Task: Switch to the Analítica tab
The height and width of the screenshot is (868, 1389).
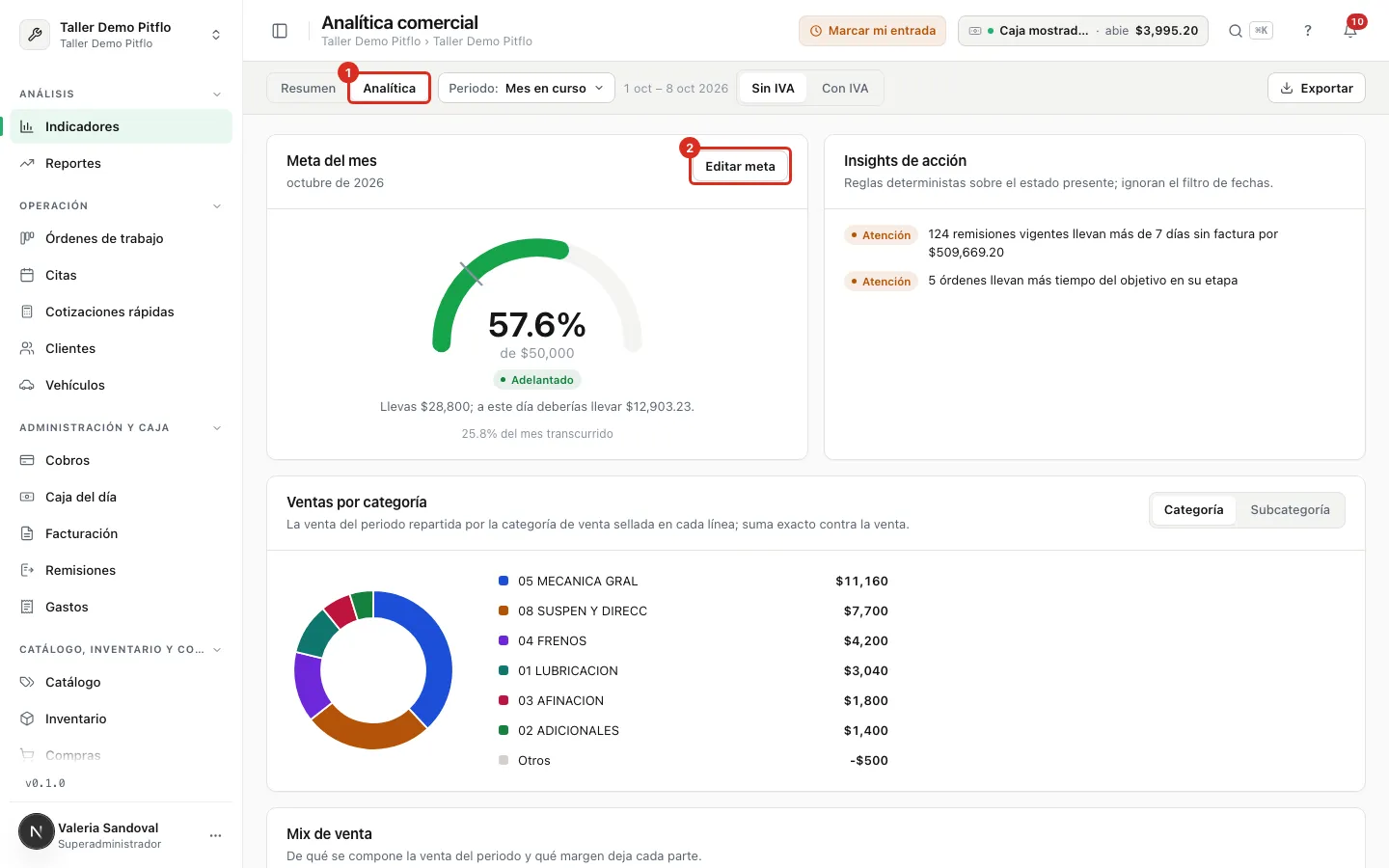Action: pos(389,88)
